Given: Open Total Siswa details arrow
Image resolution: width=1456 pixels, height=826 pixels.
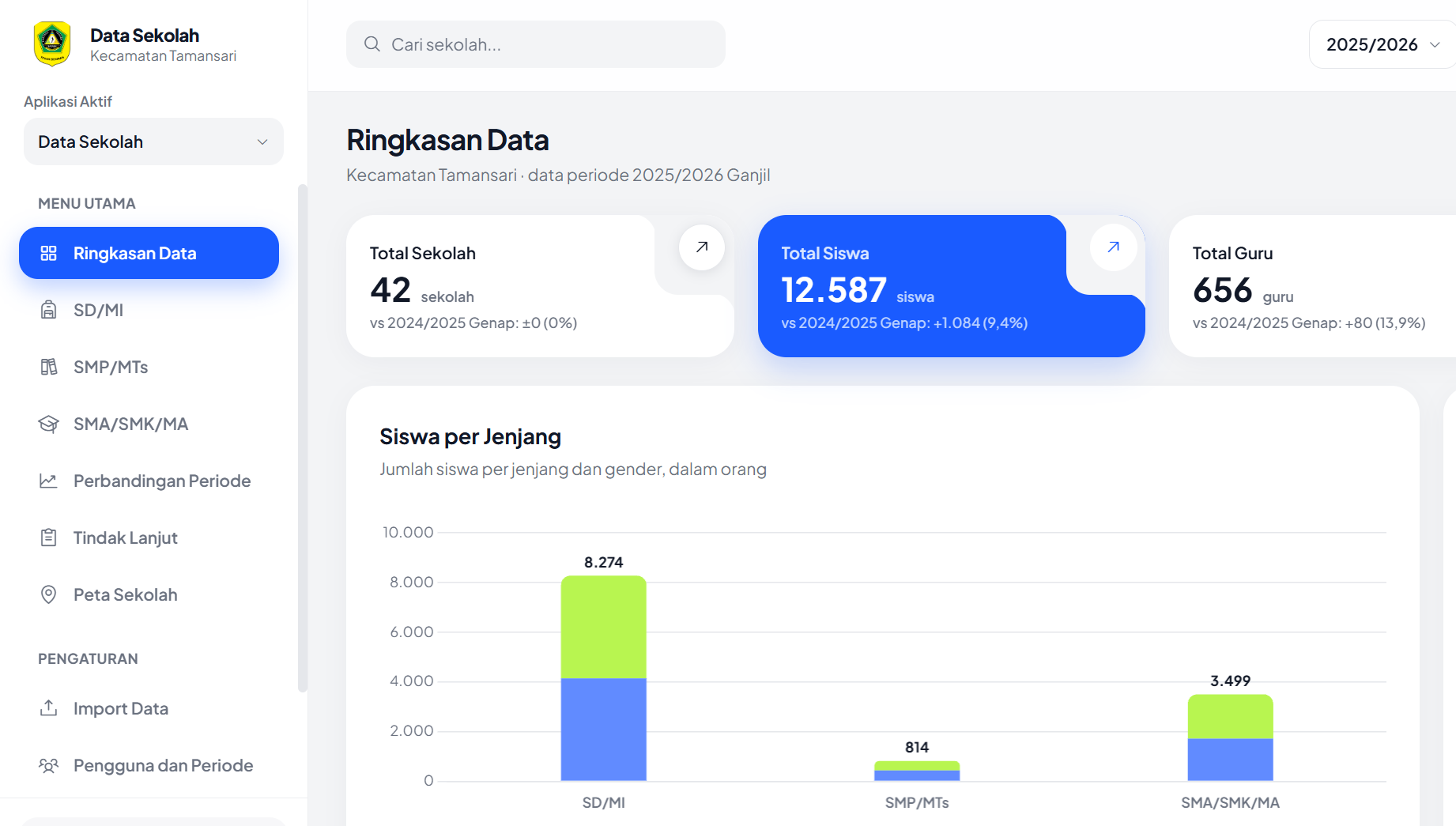Looking at the screenshot, I should [x=1113, y=247].
